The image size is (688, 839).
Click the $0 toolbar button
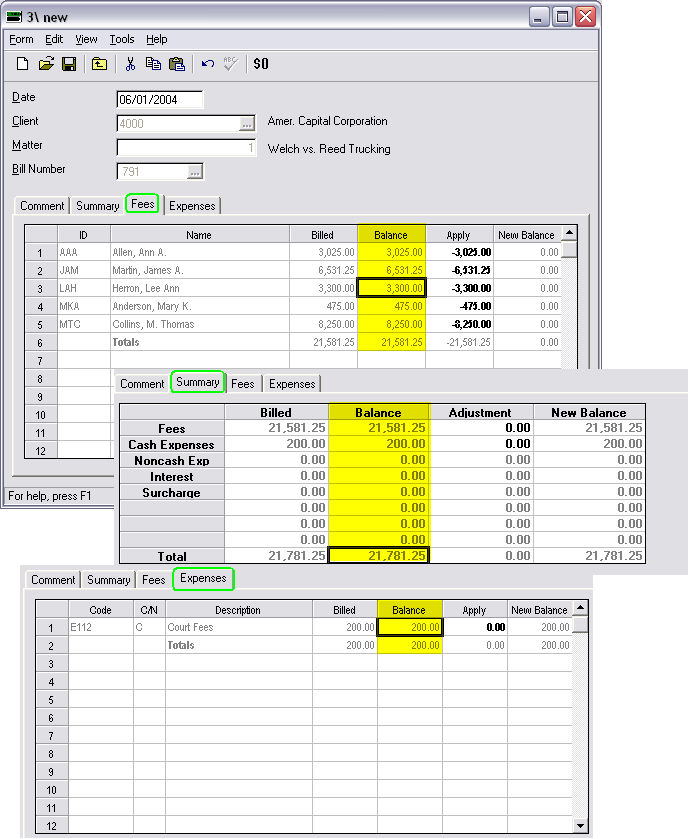[x=261, y=64]
